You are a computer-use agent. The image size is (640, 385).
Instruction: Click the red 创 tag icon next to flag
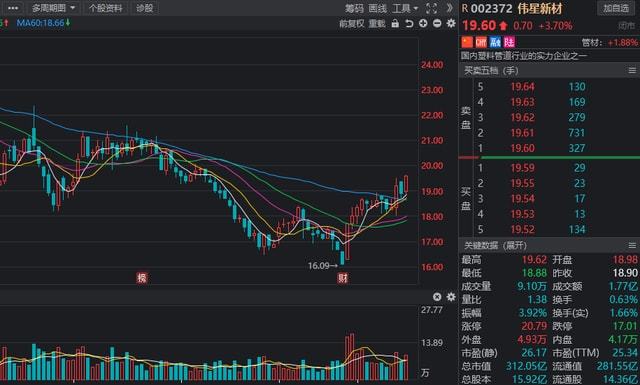pos(481,42)
